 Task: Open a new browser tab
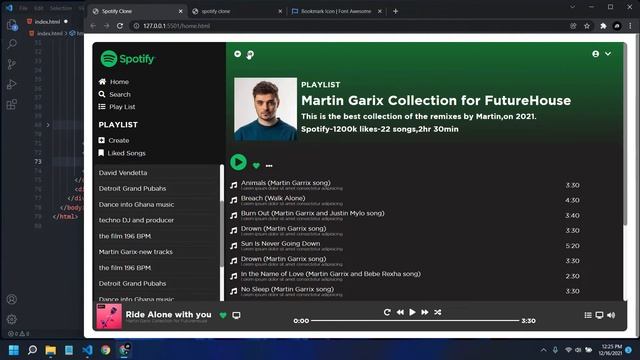[x=395, y=11]
